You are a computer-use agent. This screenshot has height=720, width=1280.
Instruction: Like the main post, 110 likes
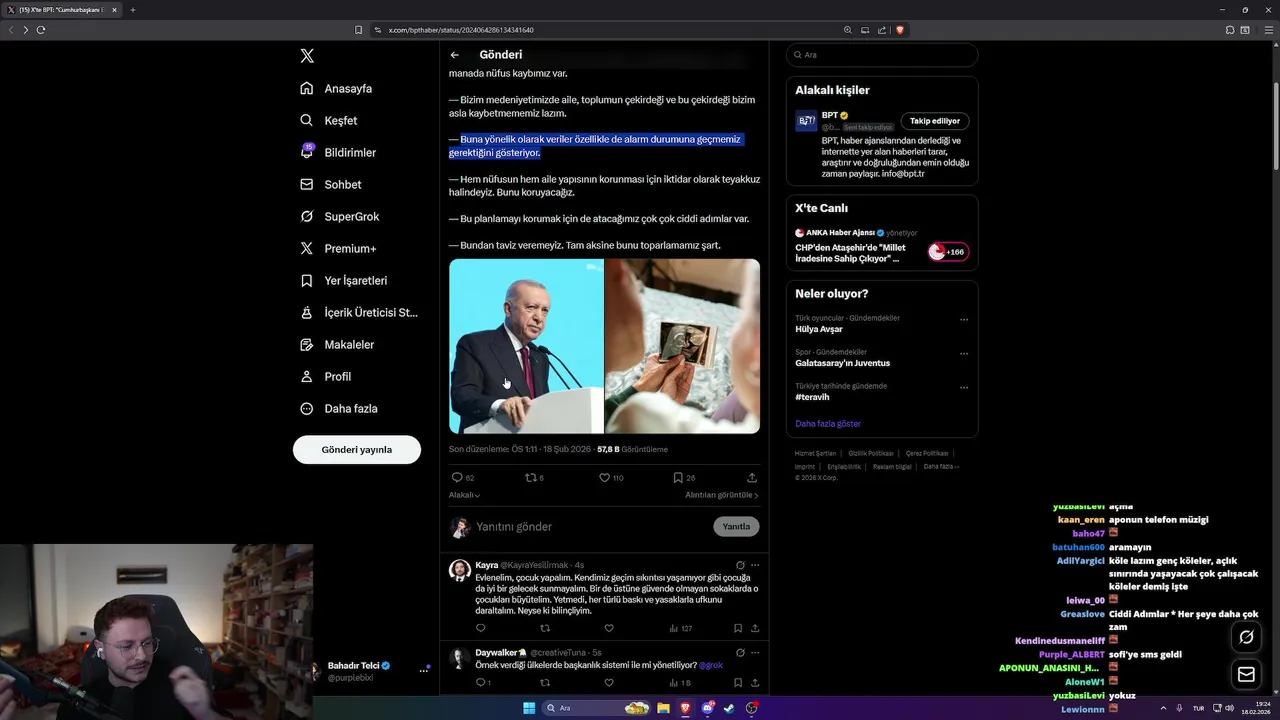pyautogui.click(x=611, y=478)
